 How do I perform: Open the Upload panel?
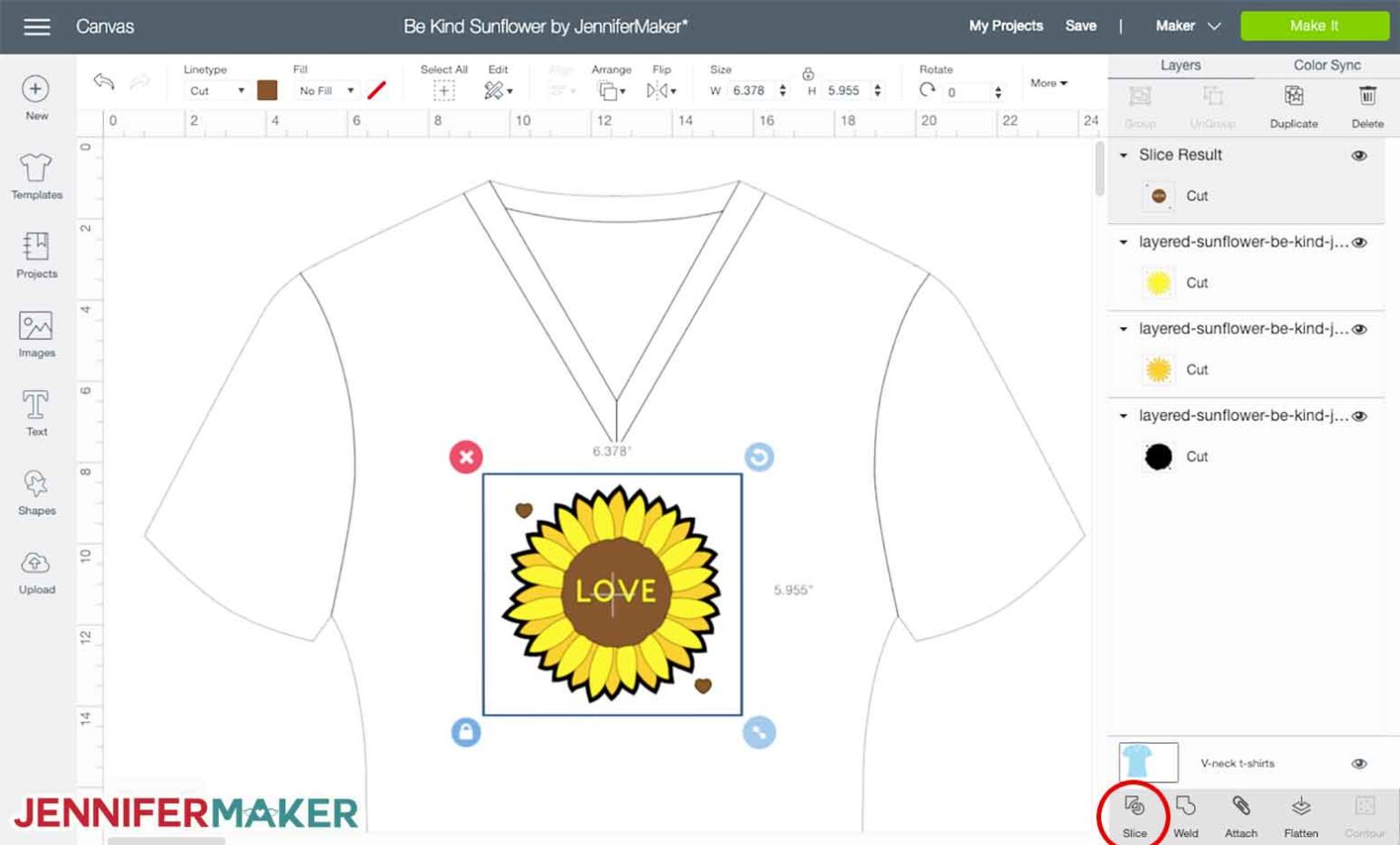[x=36, y=572]
